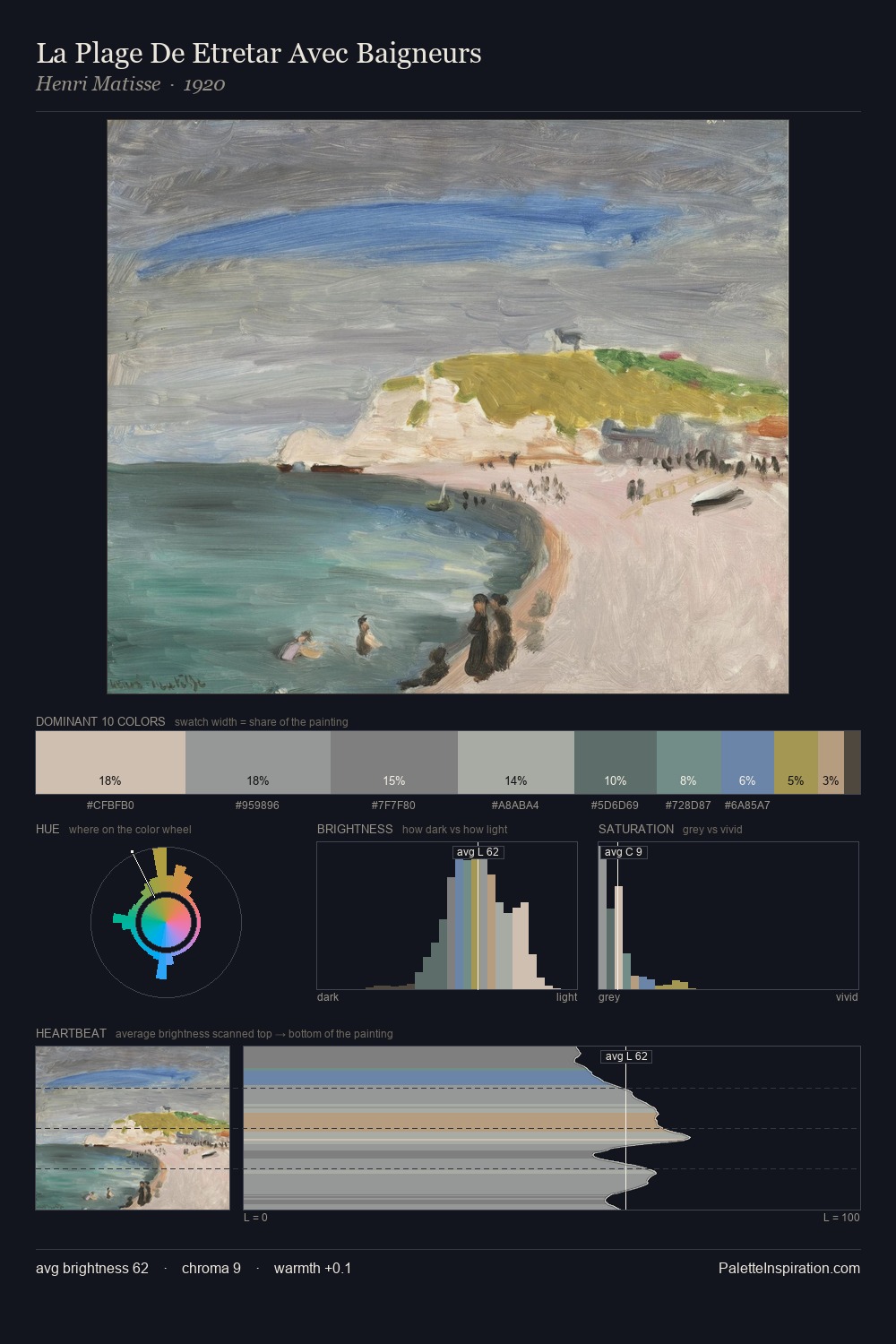This screenshot has width=896, height=1344.
Task: Click the hue color wheel chart
Action: click(x=167, y=922)
